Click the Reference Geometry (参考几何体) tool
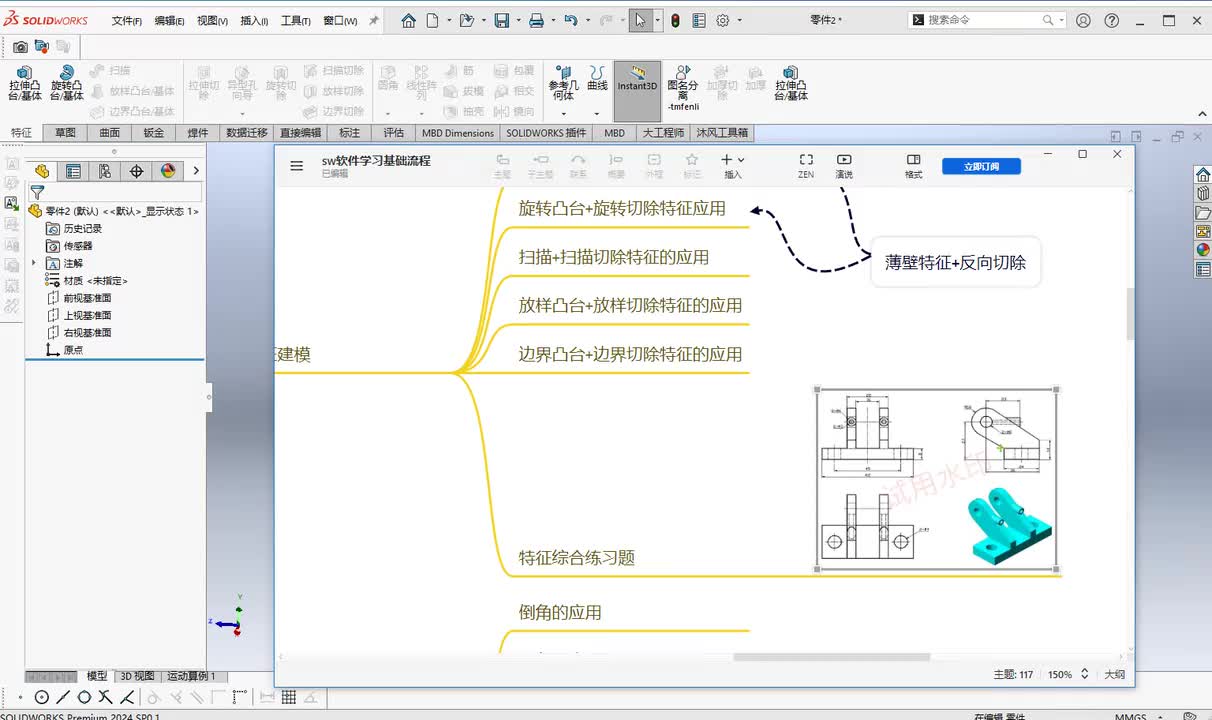Viewport: 1212px width, 720px height. coord(563,83)
